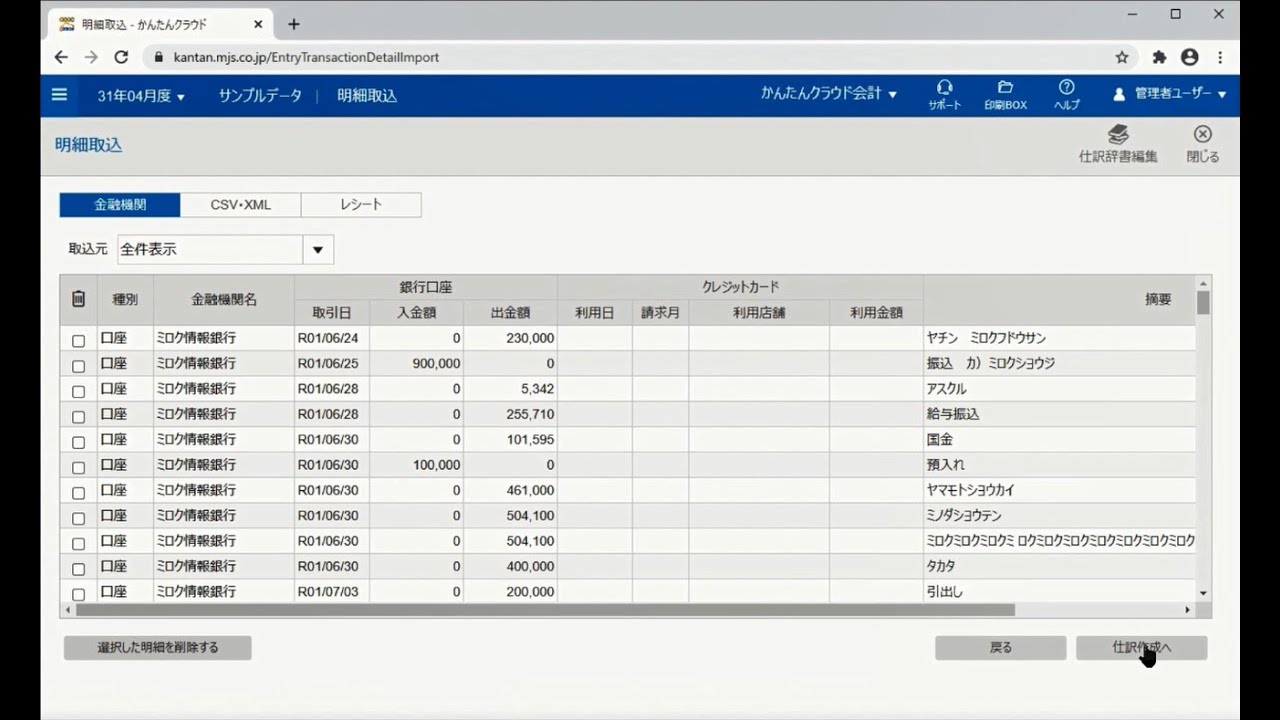Expand the かんたんクラウド会計 product dropdown

[829, 93]
